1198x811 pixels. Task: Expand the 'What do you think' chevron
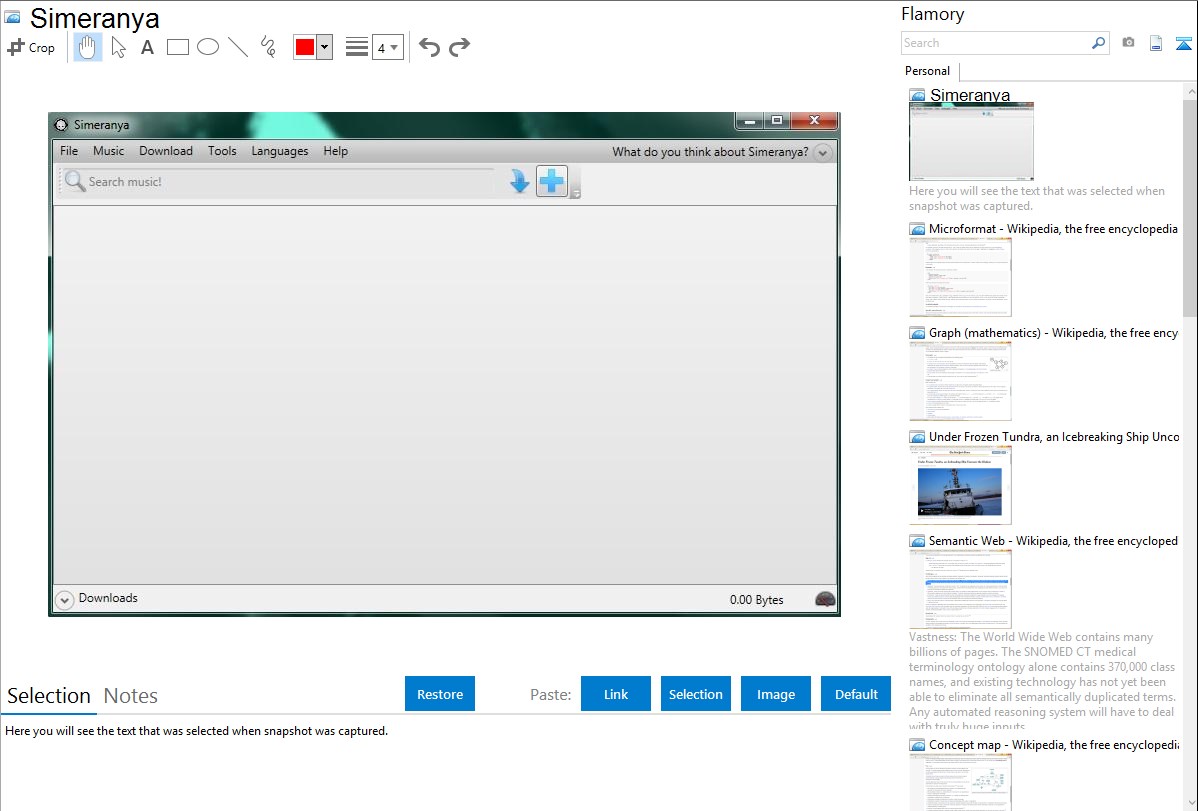822,152
